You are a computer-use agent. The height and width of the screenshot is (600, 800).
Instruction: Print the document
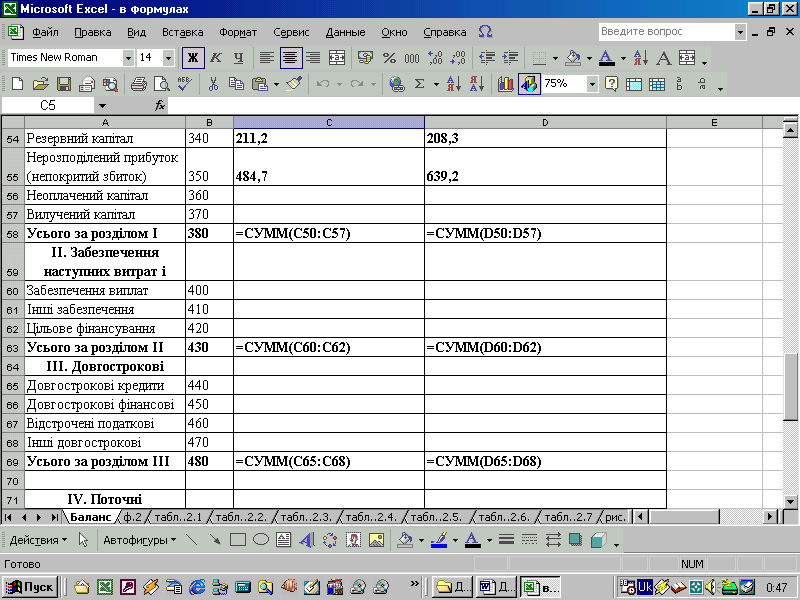pos(139,84)
